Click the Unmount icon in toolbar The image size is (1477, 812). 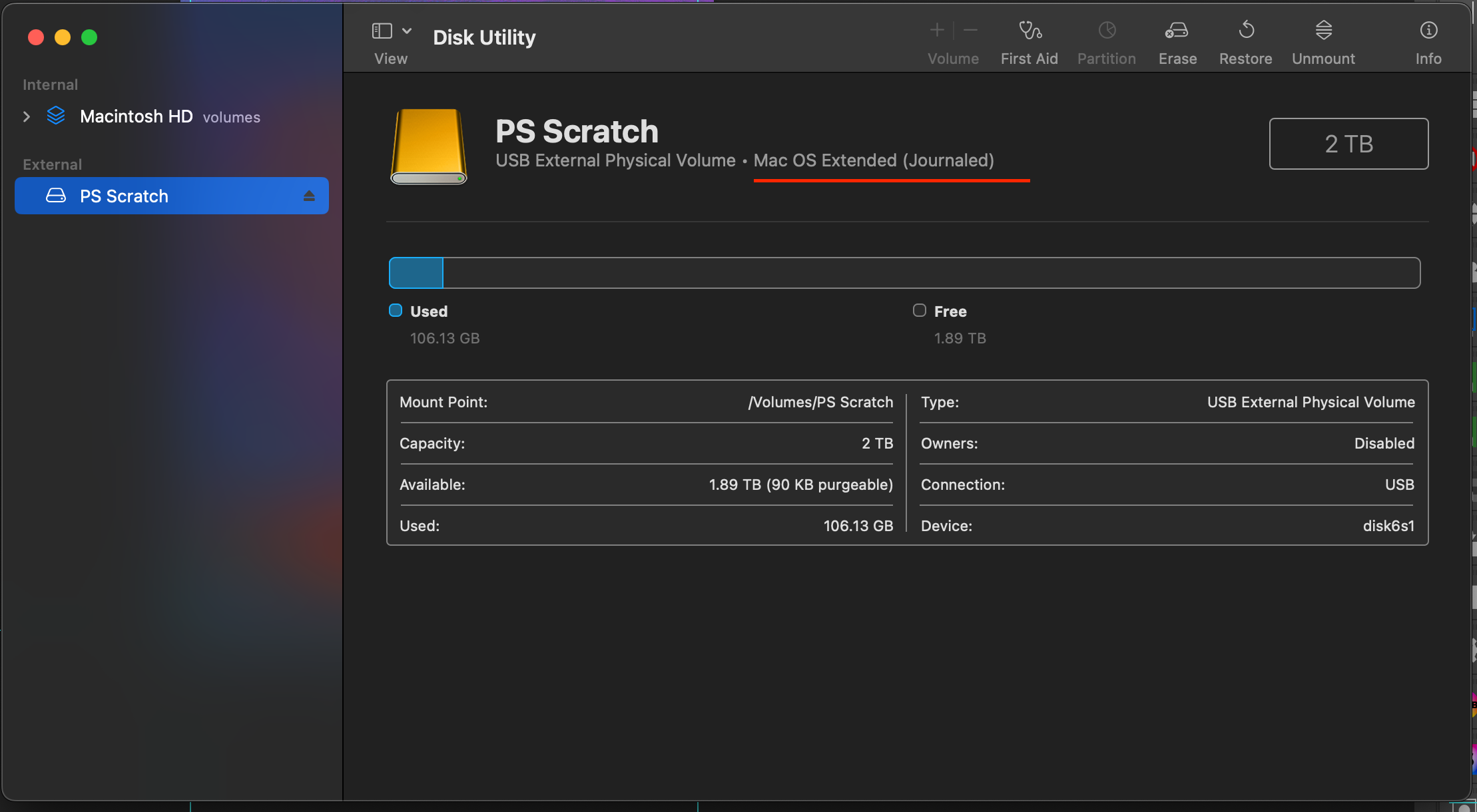point(1323,31)
